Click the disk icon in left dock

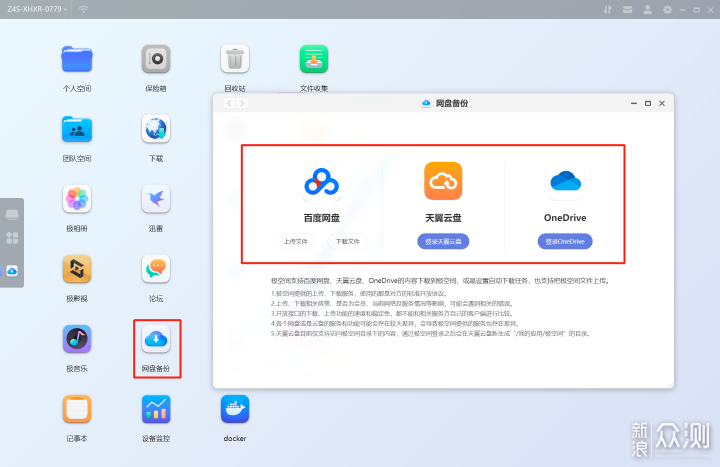[x=12, y=214]
